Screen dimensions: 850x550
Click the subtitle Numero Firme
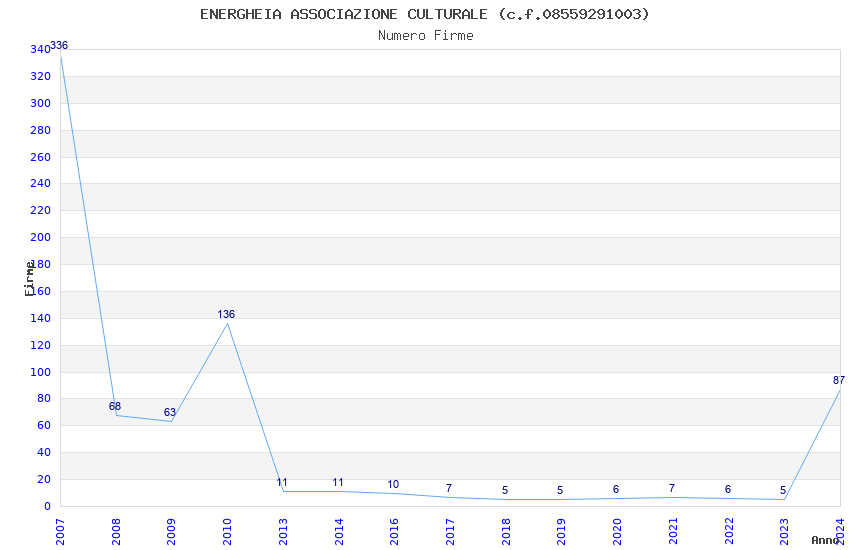[x=426, y=36]
